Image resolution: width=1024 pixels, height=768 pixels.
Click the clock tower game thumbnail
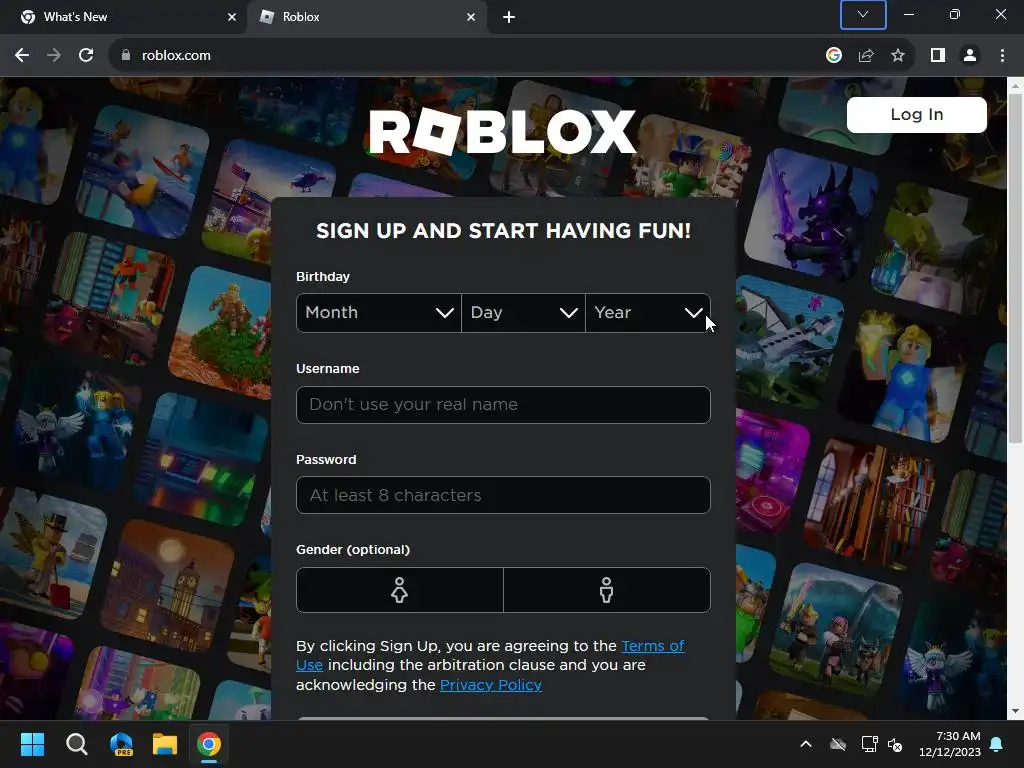click(168, 586)
